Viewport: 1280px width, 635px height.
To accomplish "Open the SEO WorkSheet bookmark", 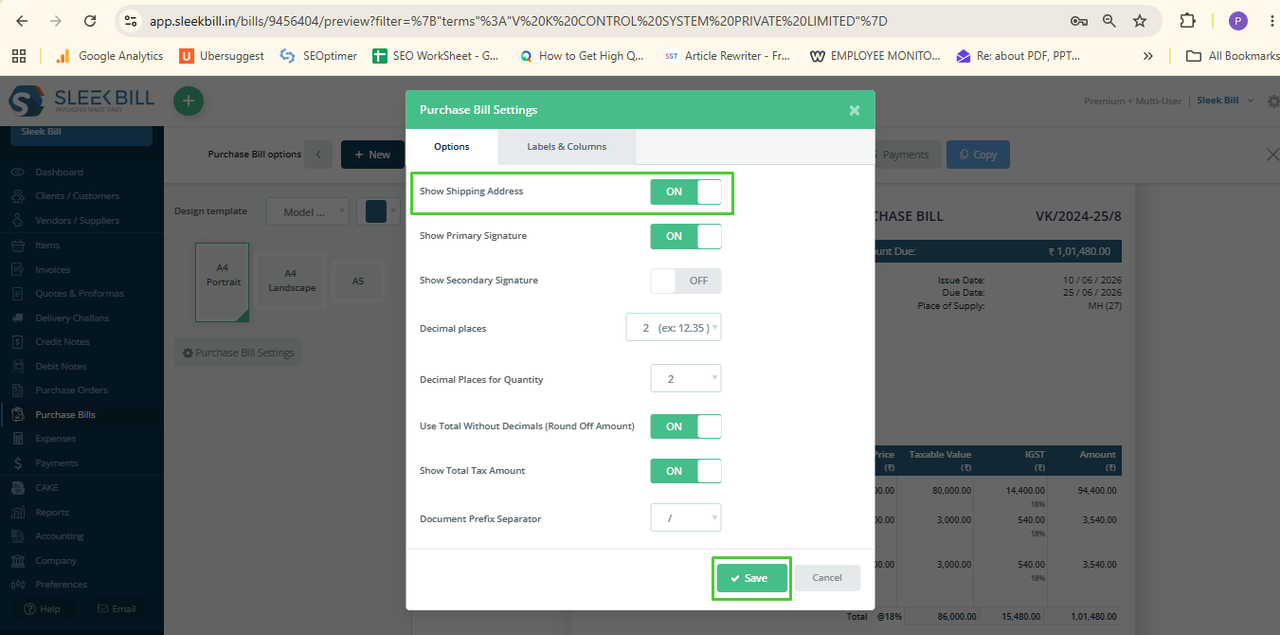I will tap(436, 56).
